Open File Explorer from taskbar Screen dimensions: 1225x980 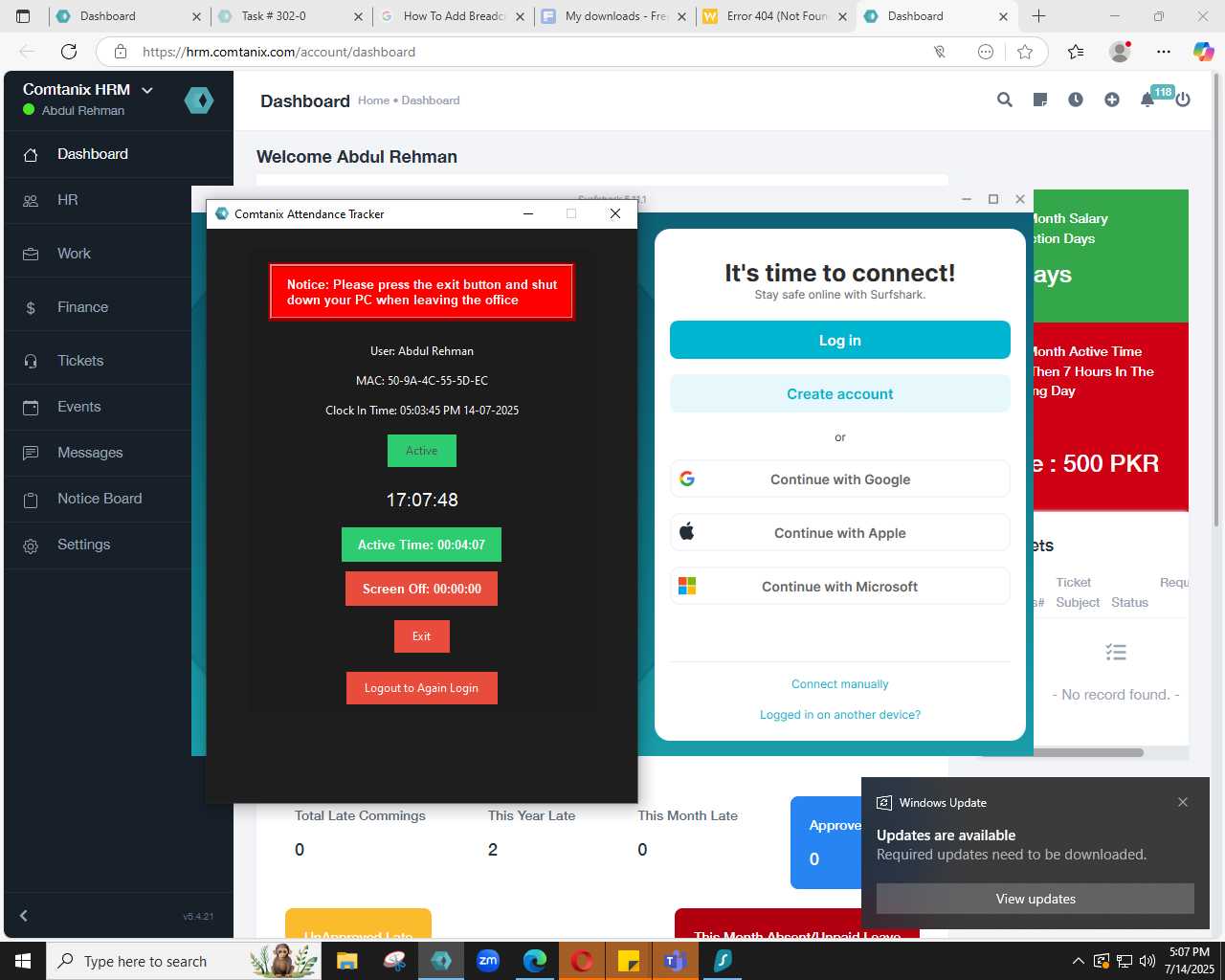[x=347, y=961]
